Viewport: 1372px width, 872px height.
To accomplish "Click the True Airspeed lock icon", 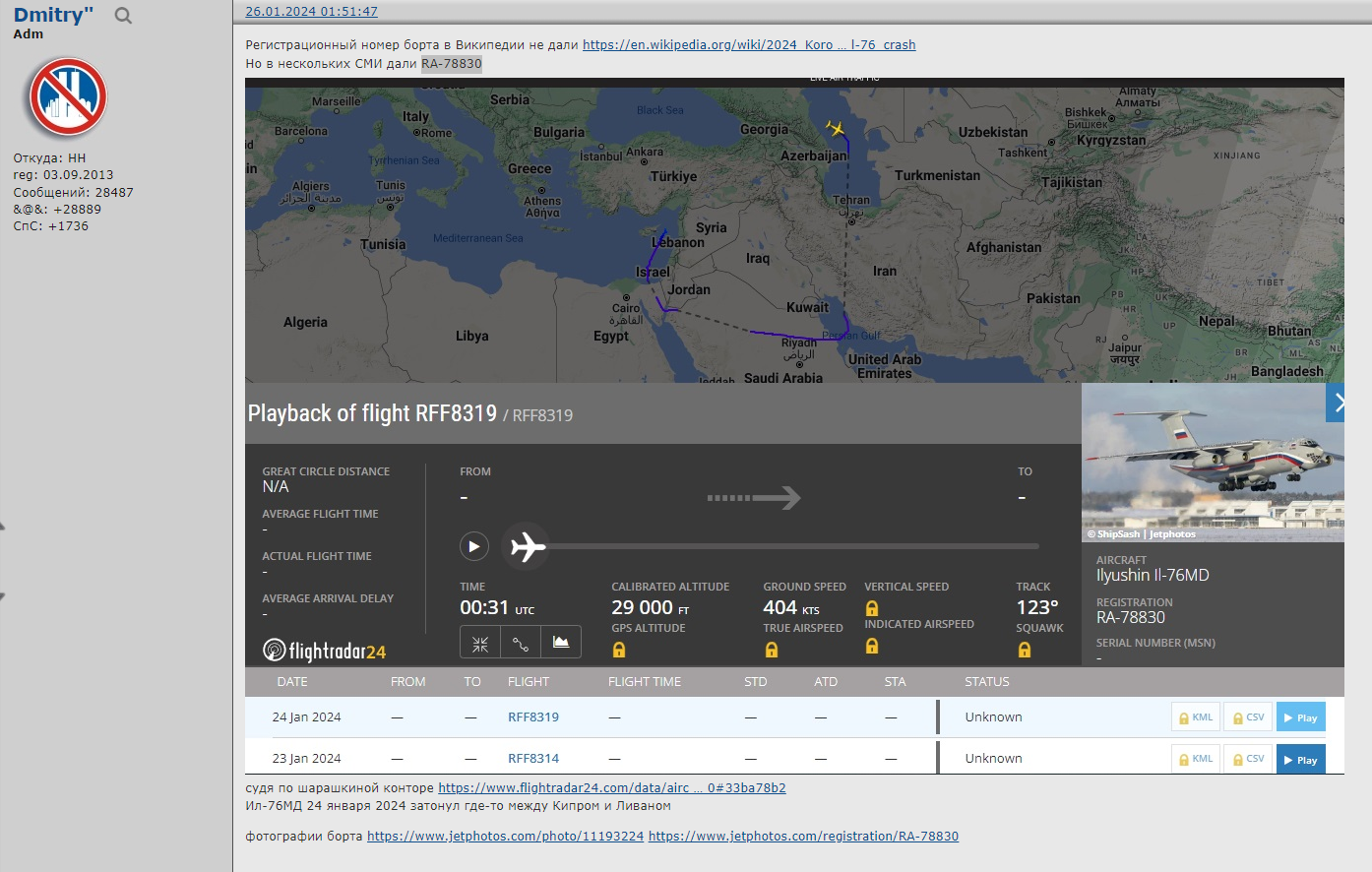I will coord(772,650).
